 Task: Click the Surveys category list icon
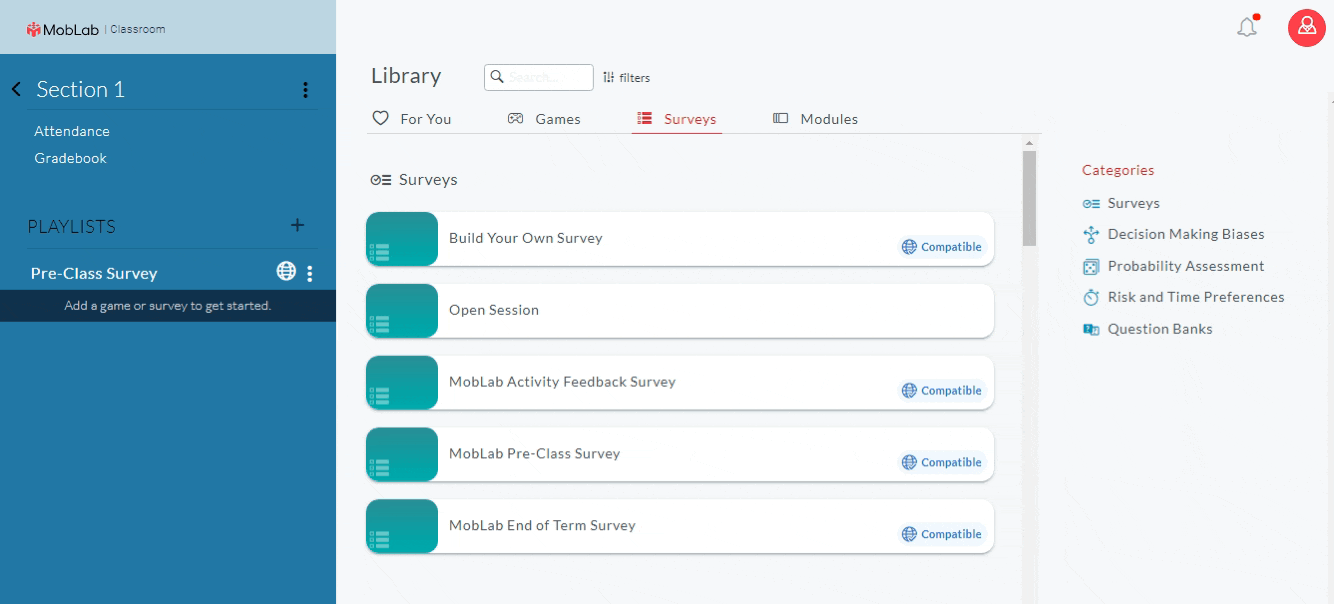click(1091, 203)
